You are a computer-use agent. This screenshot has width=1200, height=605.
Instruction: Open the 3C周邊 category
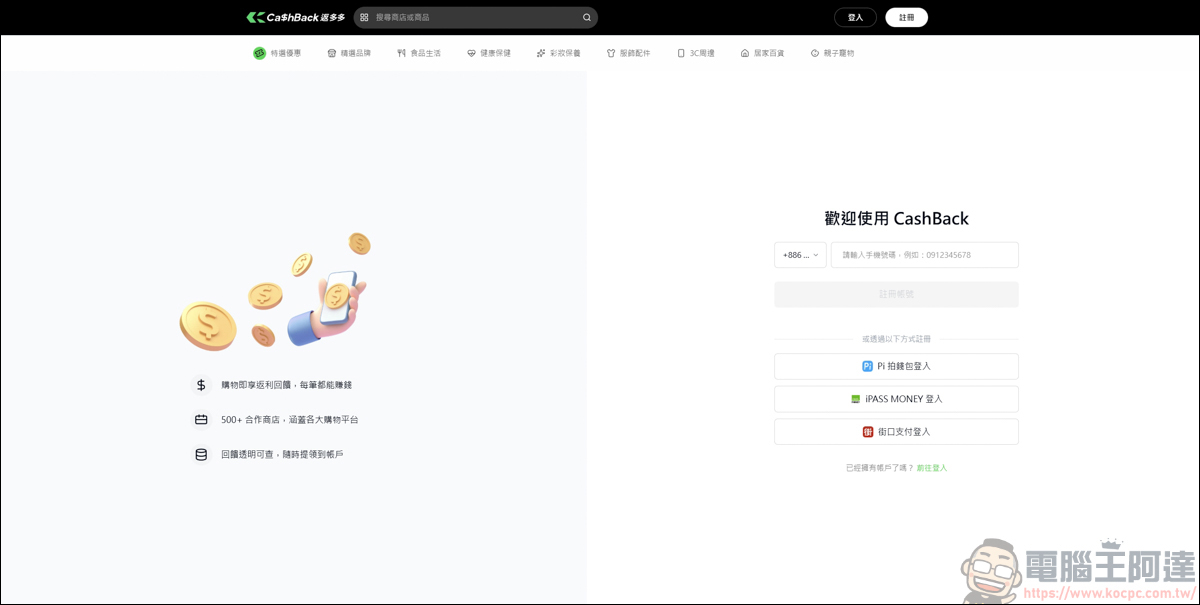point(696,53)
